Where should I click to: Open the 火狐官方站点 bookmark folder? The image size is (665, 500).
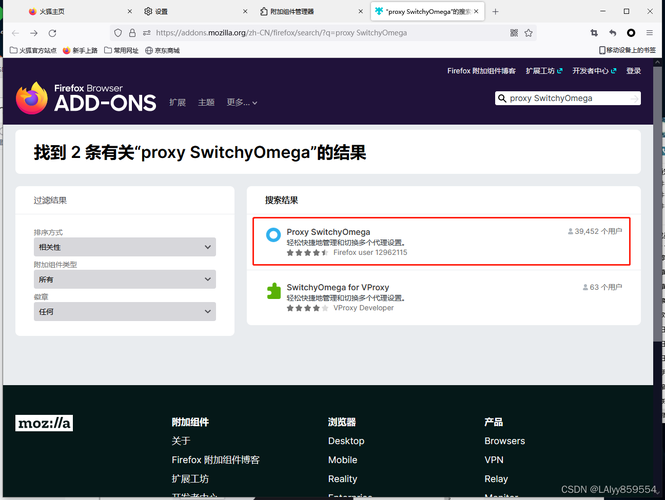33,50
